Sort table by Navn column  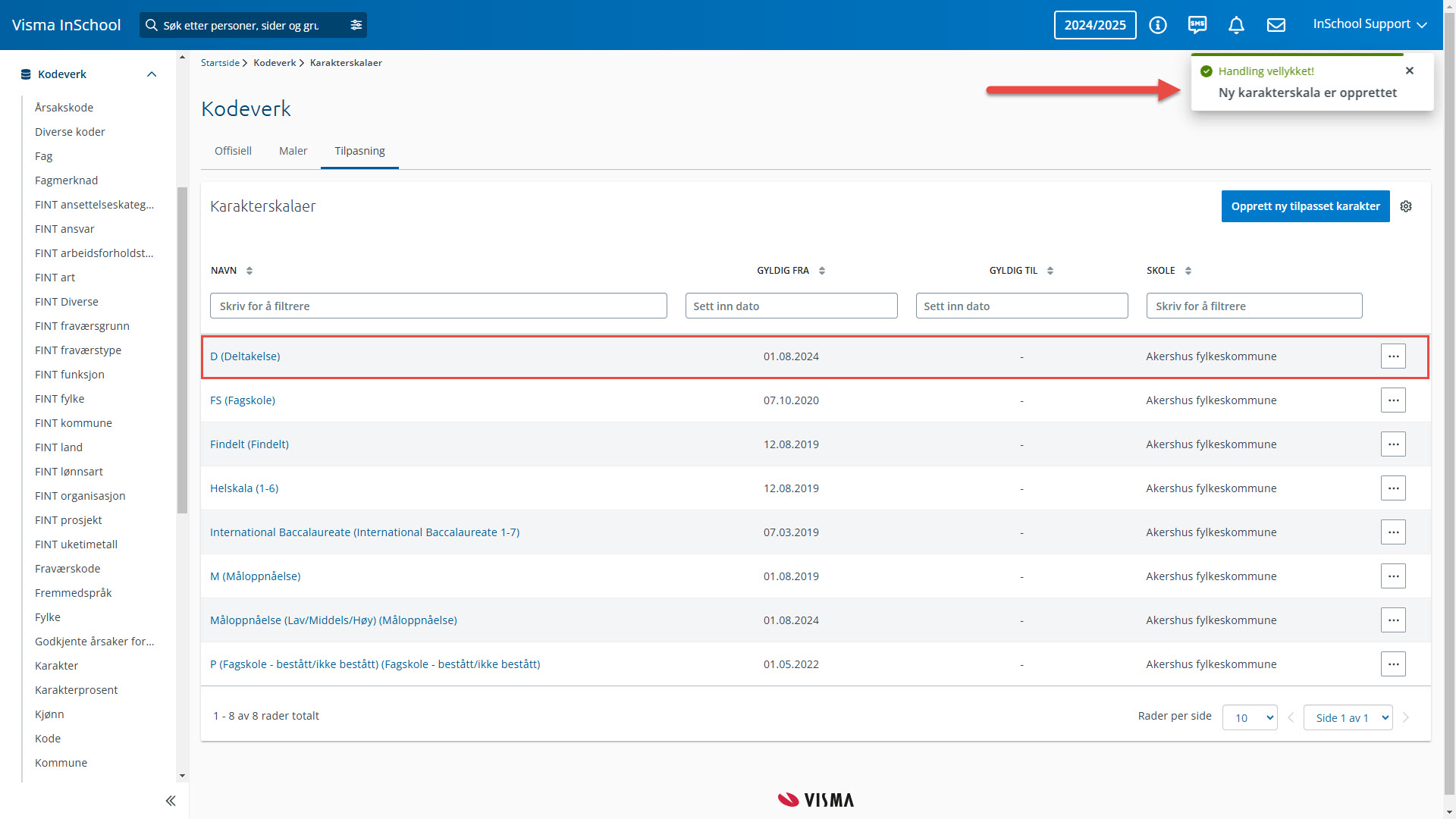[249, 271]
